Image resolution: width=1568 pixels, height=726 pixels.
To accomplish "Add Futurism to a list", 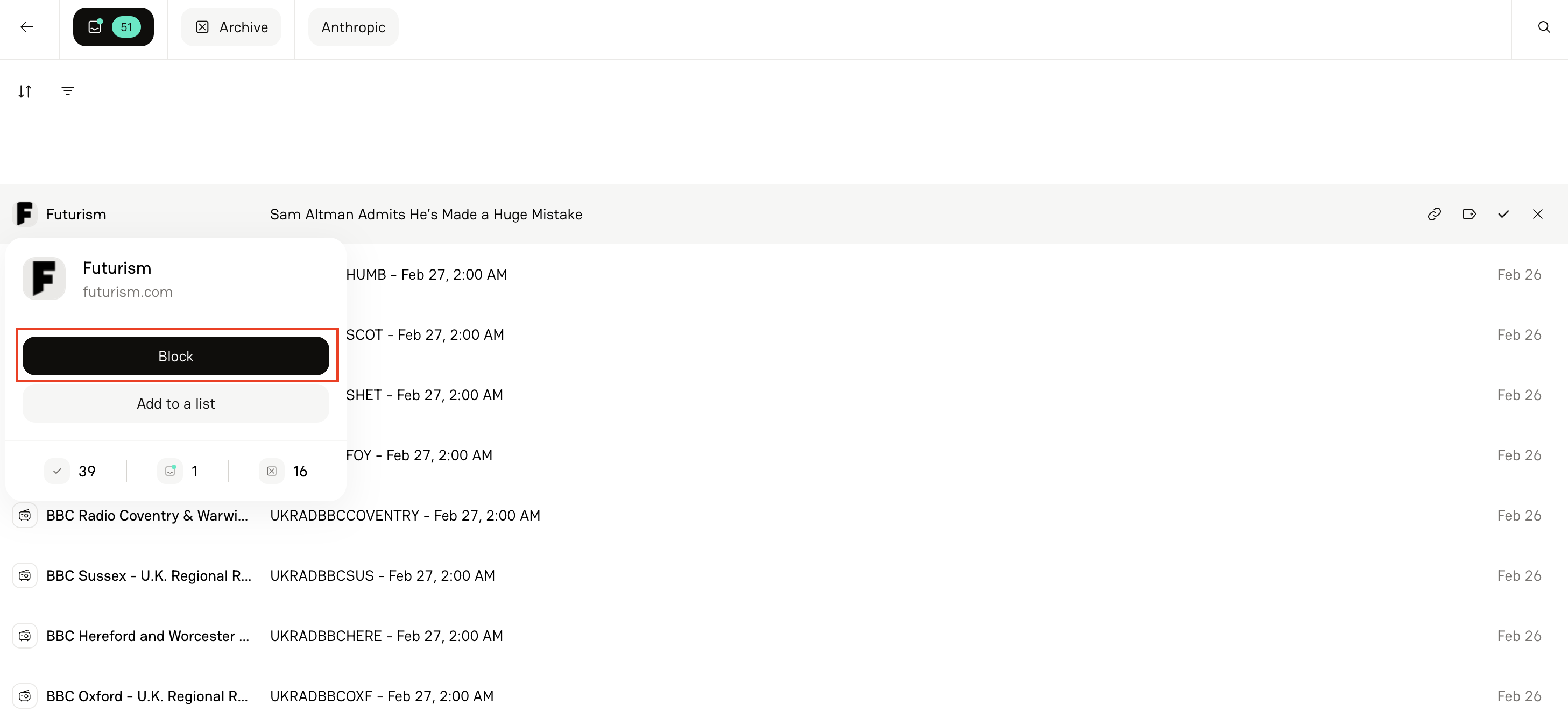I will coord(175,403).
